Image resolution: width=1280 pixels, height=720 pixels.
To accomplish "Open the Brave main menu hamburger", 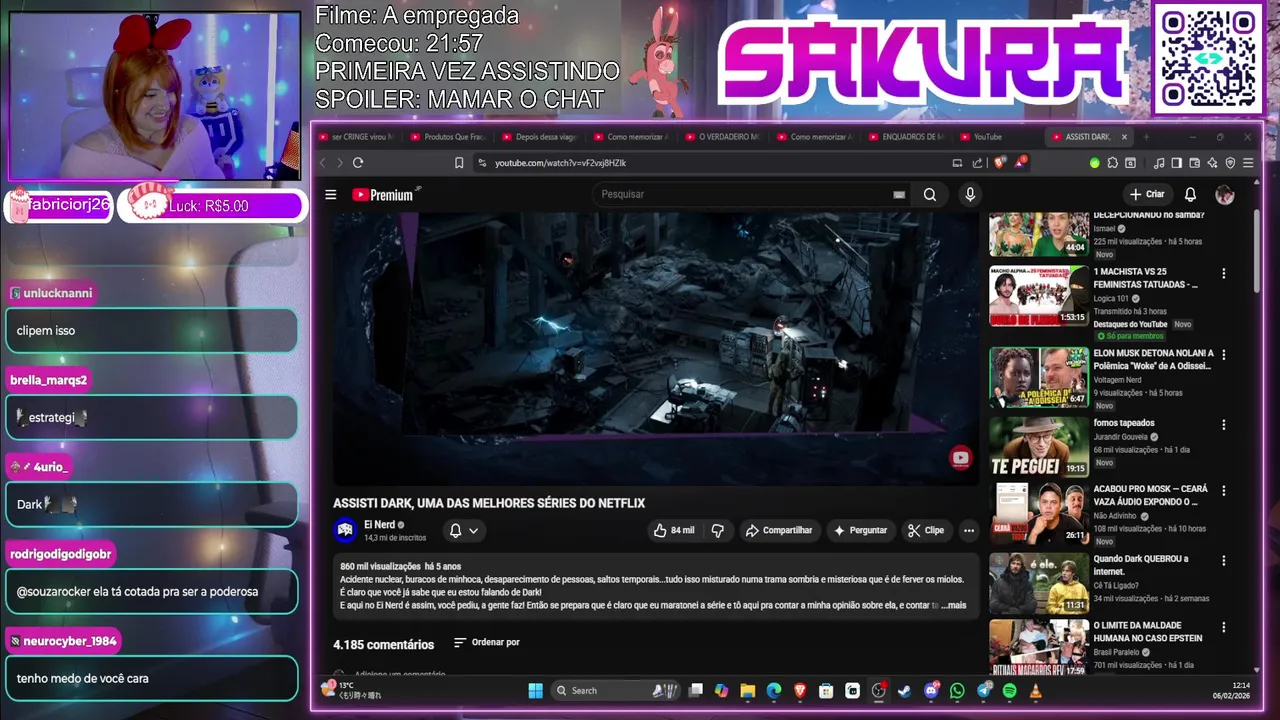I will click(1248, 163).
